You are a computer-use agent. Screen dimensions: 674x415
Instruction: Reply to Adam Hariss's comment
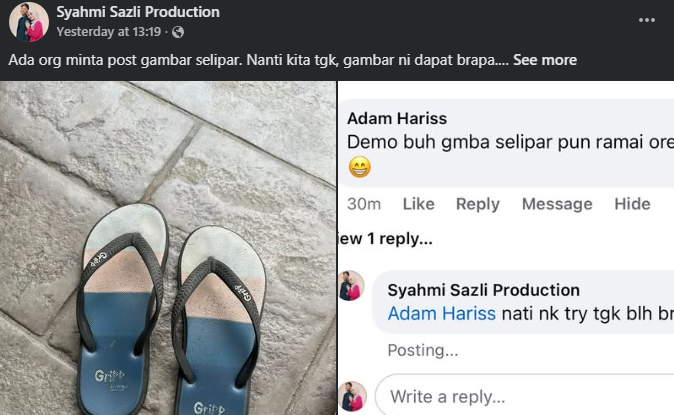pos(477,204)
